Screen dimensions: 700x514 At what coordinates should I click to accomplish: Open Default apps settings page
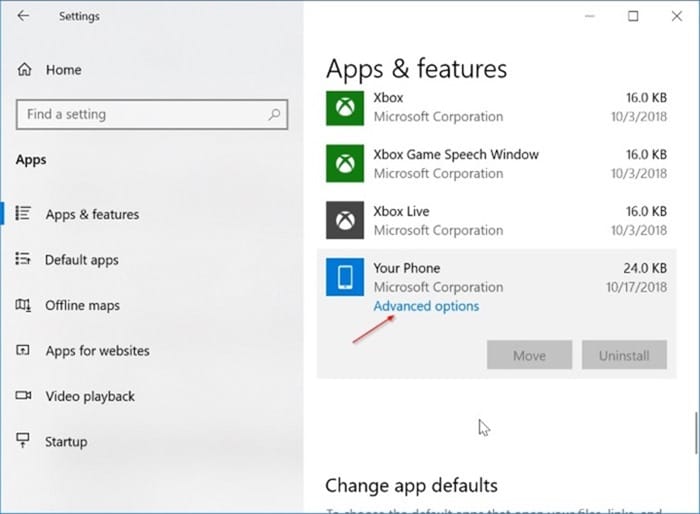[x=82, y=260]
